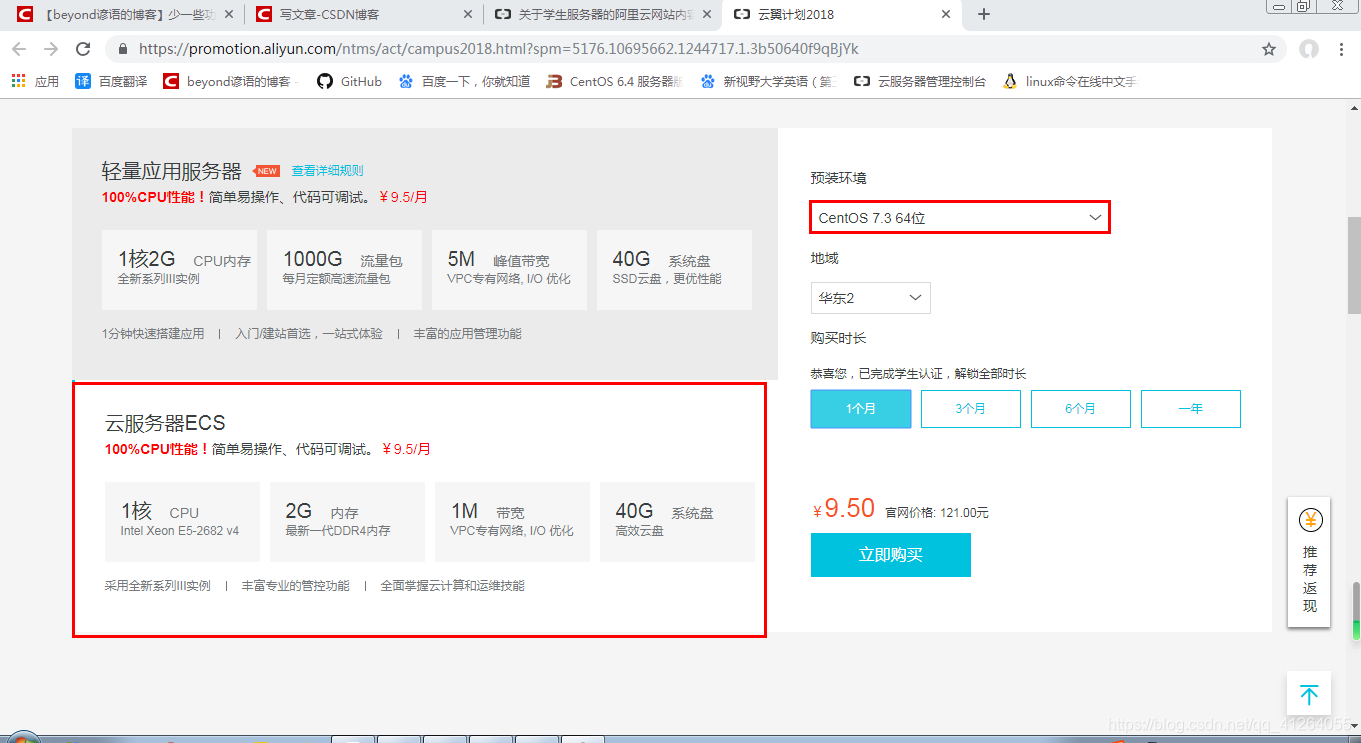This screenshot has height=743, width=1361.
Task: Click the 1核 CPU Intel Xeon tile
Action: click(x=182, y=521)
